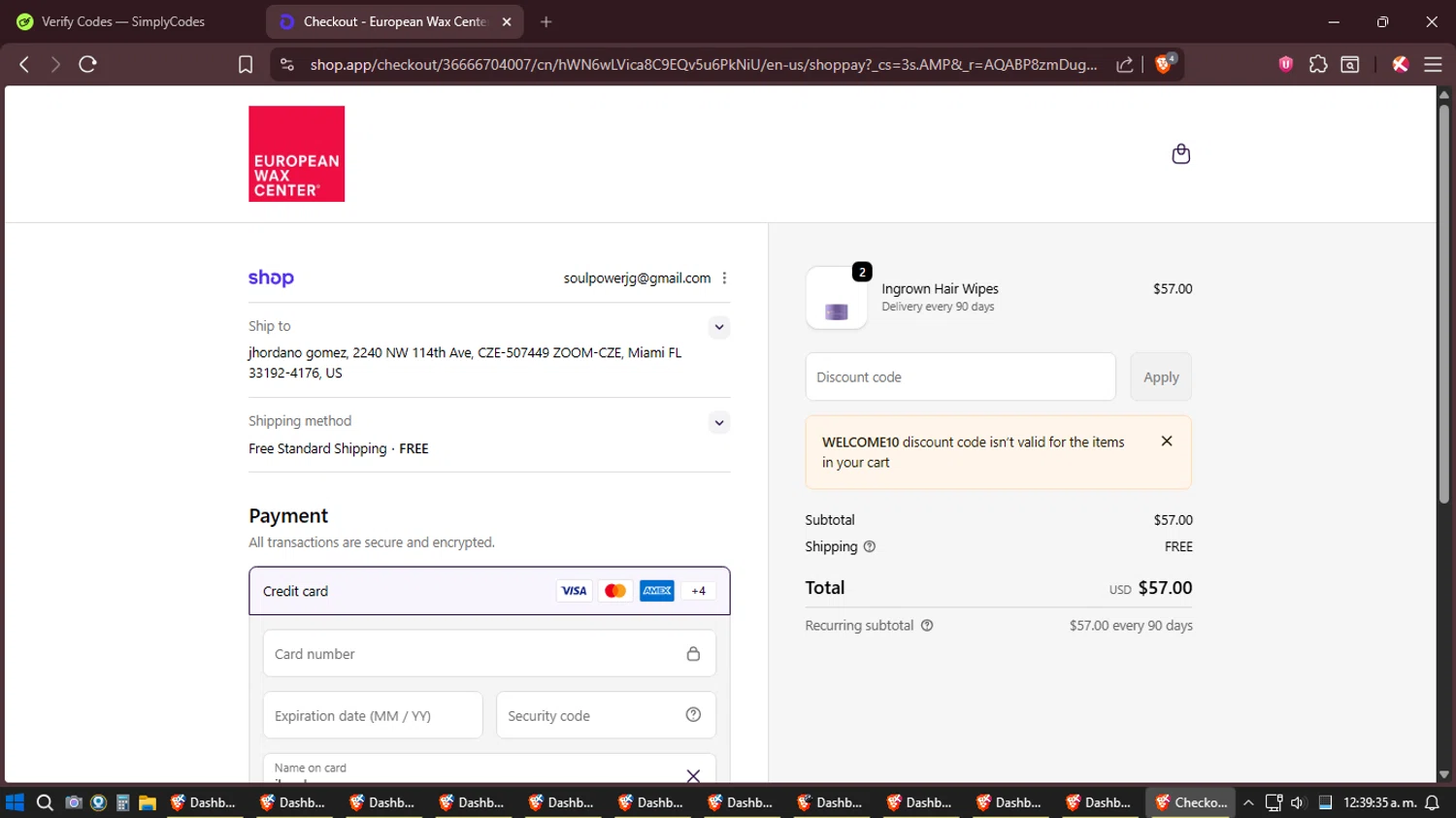The image size is (1456, 818).
Task: Open the Windows notifications bell
Action: pos(1432,802)
